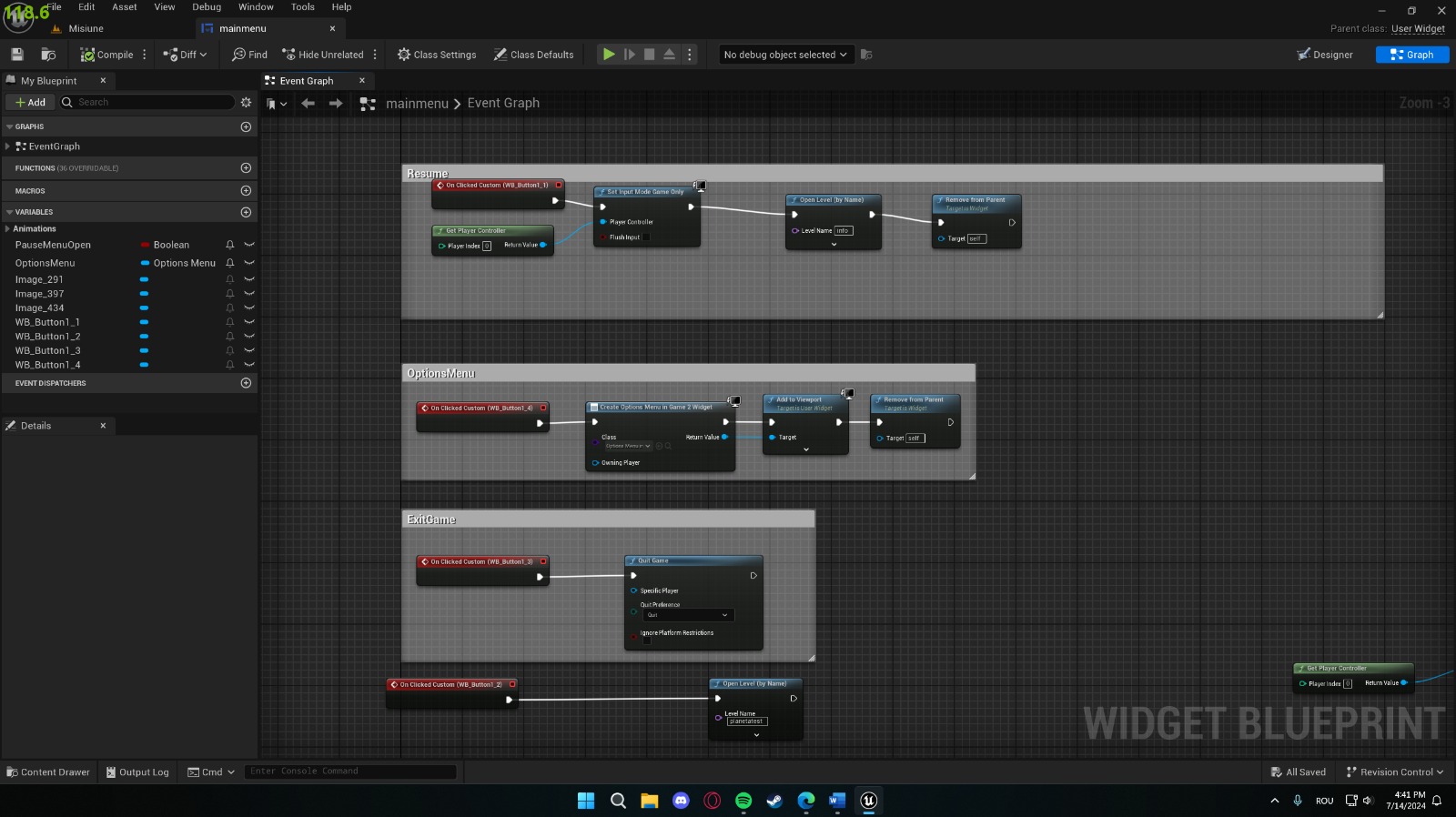Open compile options three-dot menu
The height and width of the screenshot is (817, 1456).
click(145, 55)
